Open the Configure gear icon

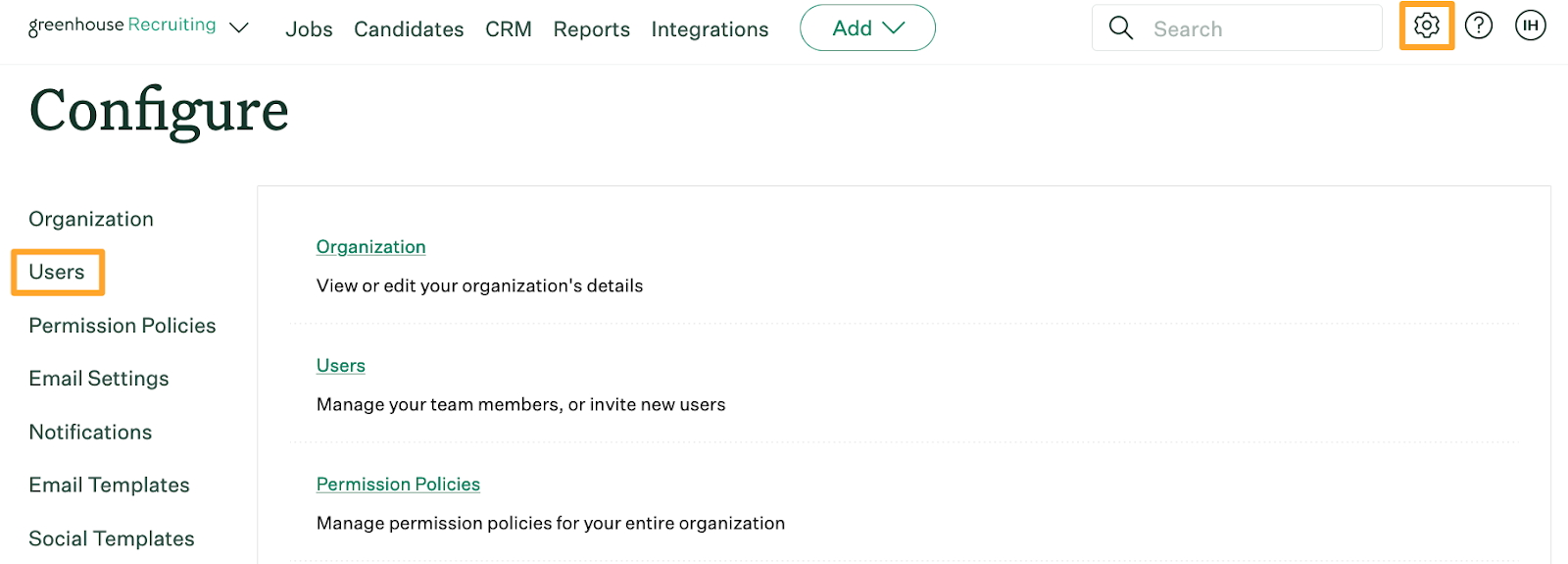(x=1426, y=26)
